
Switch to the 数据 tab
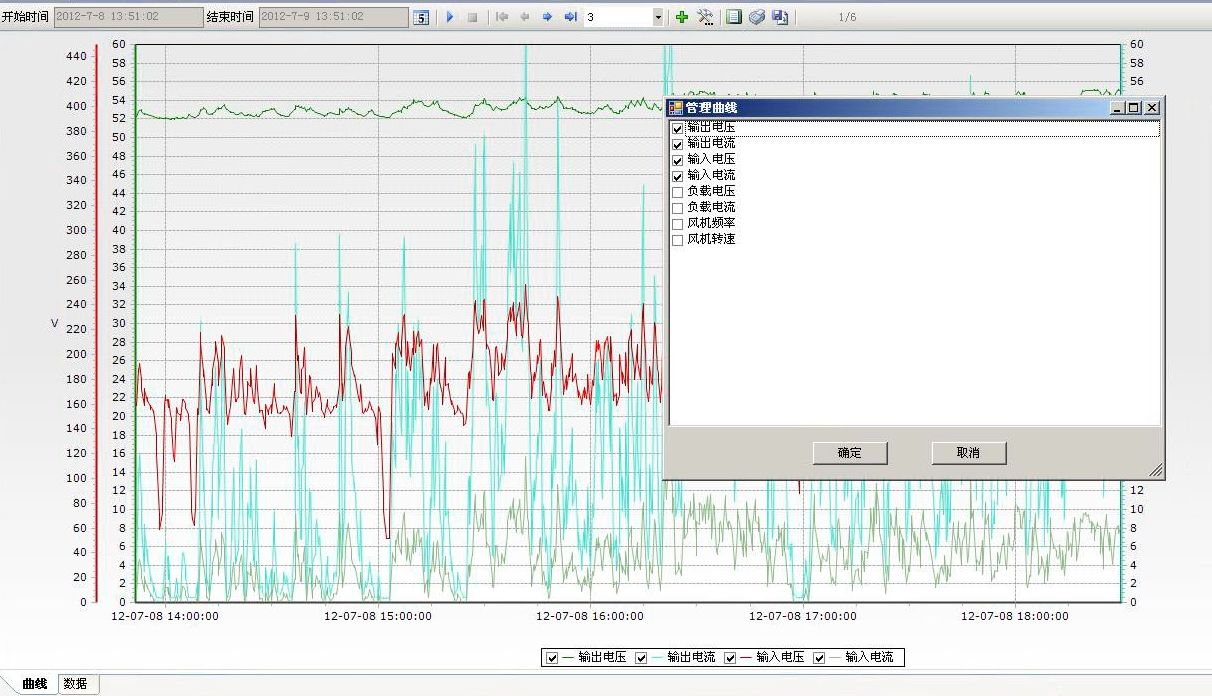[x=75, y=684]
